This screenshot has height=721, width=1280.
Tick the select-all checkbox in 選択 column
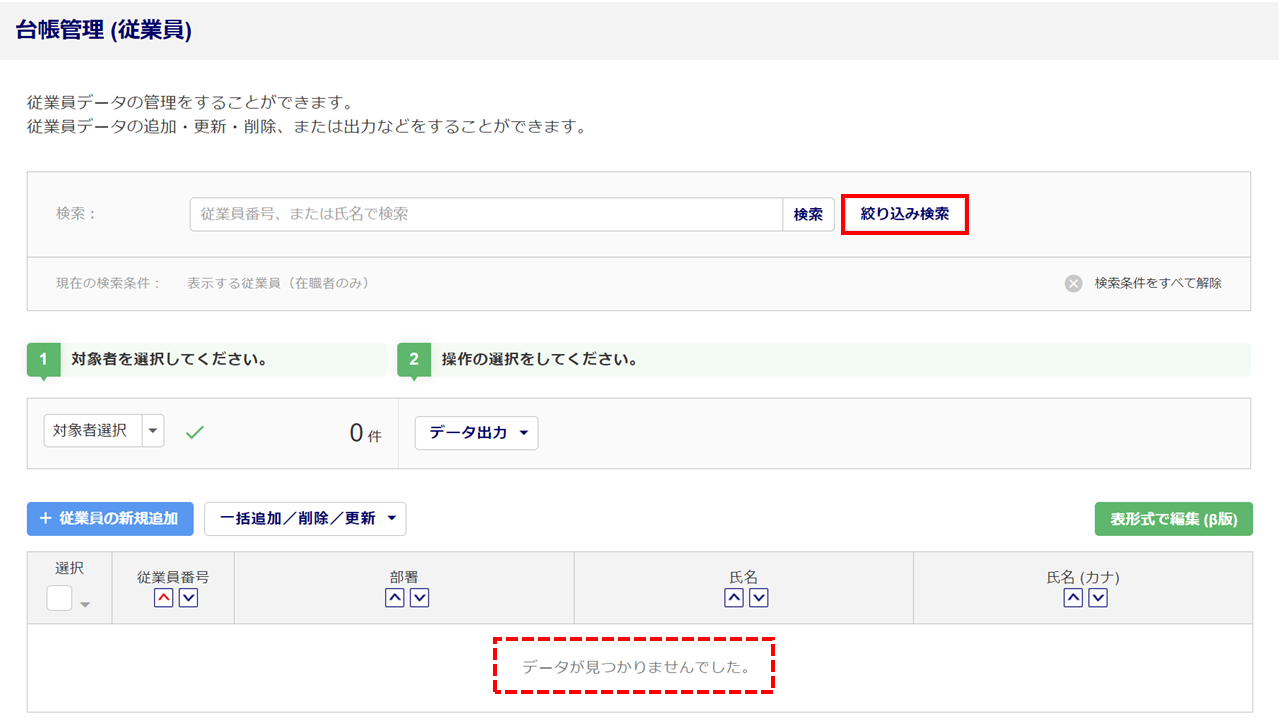pyautogui.click(x=59, y=598)
